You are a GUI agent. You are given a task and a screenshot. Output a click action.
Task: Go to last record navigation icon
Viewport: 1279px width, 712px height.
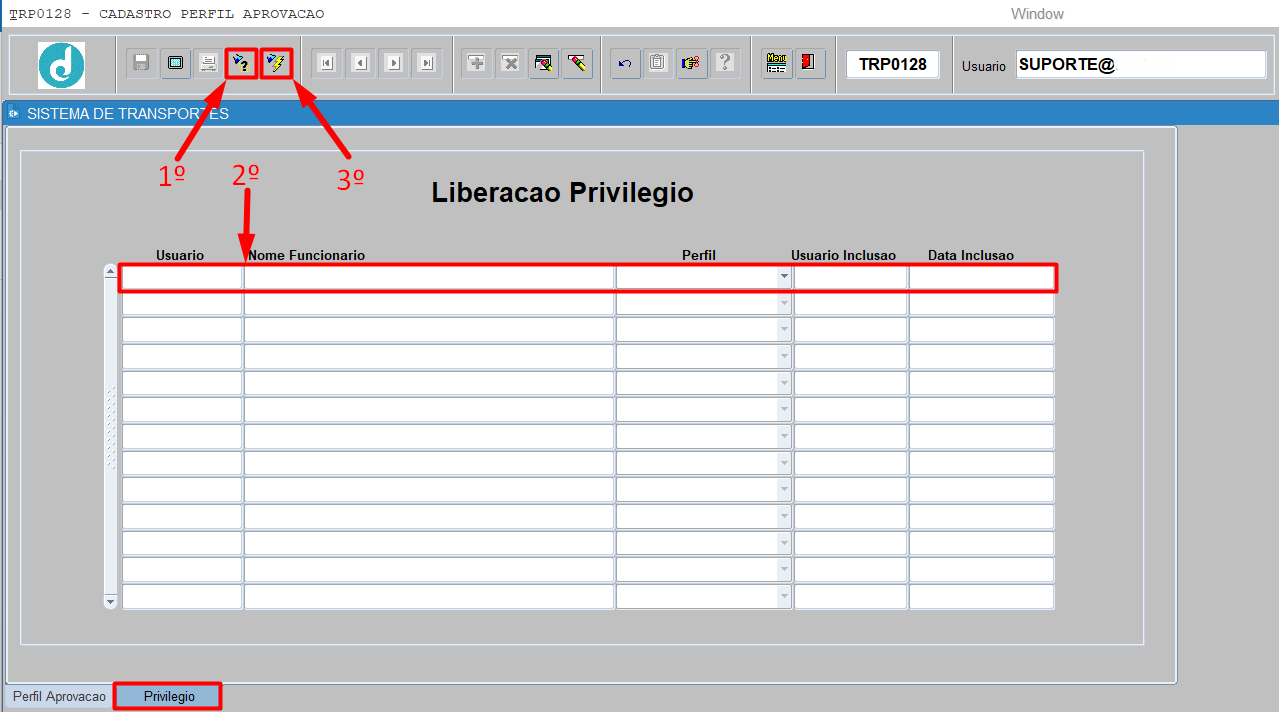[x=427, y=64]
